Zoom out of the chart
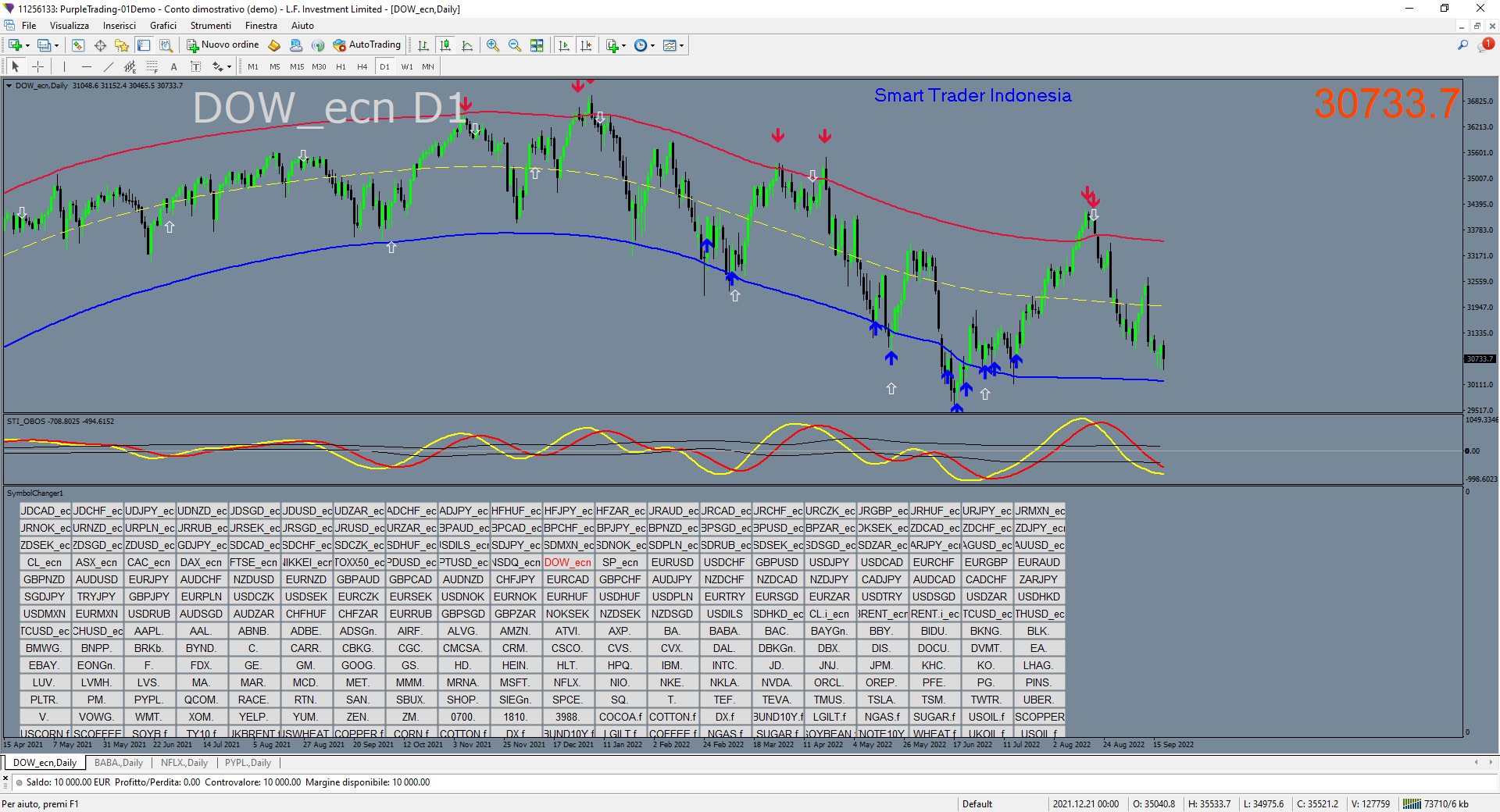1500x812 pixels. click(515, 45)
